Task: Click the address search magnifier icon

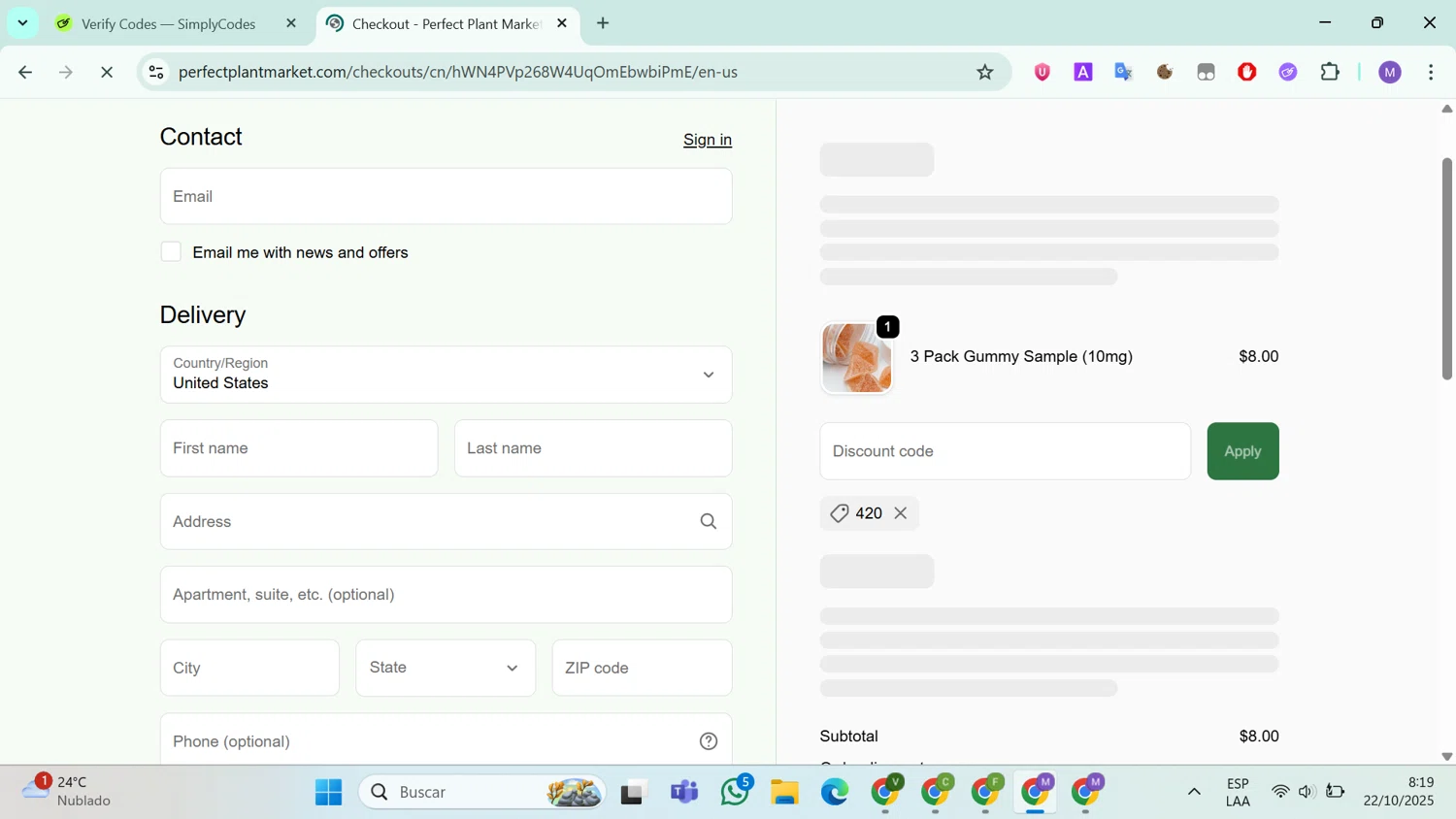Action: pyautogui.click(x=709, y=522)
